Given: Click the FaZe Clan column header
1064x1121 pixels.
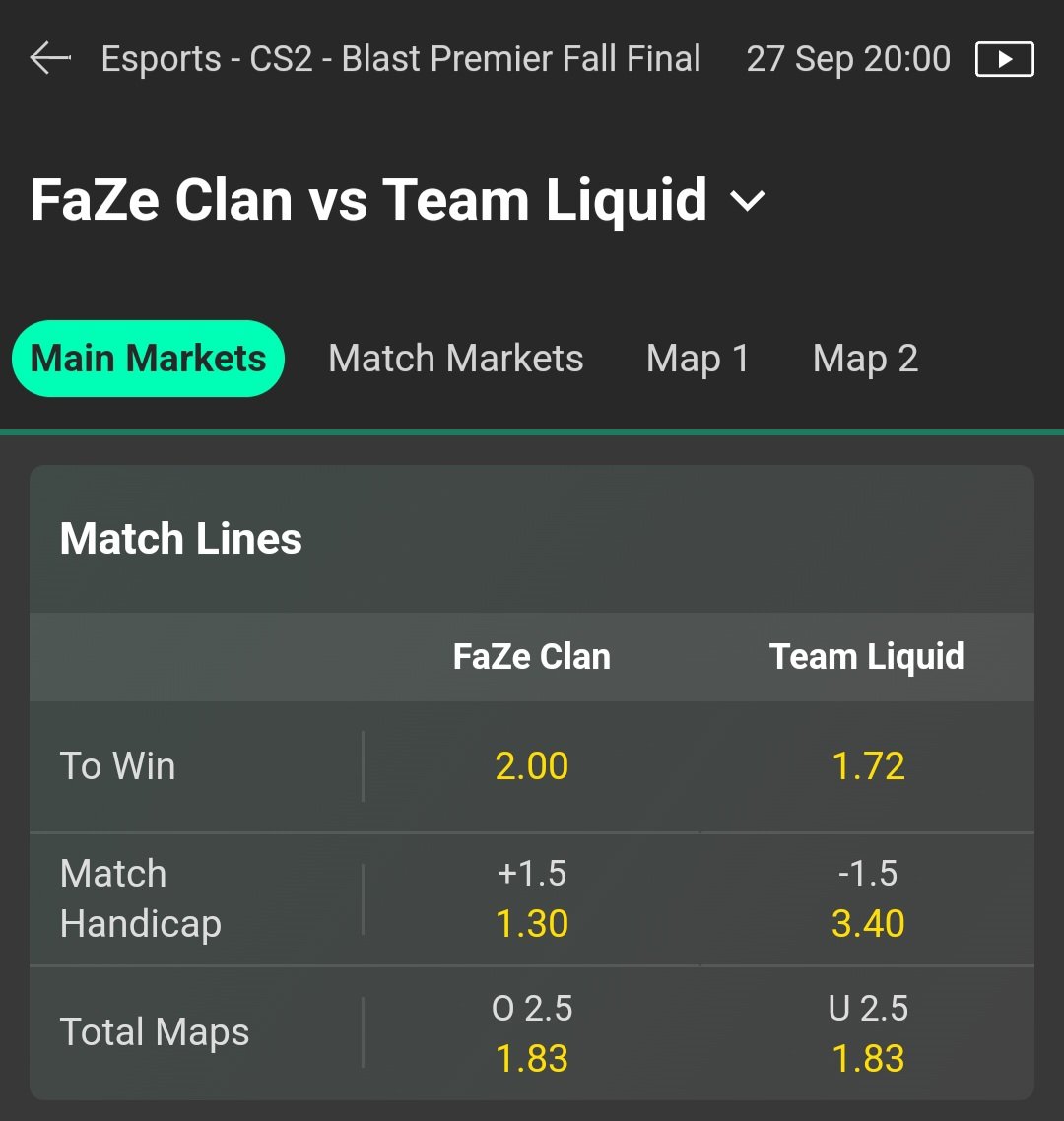Looking at the screenshot, I should (531, 656).
